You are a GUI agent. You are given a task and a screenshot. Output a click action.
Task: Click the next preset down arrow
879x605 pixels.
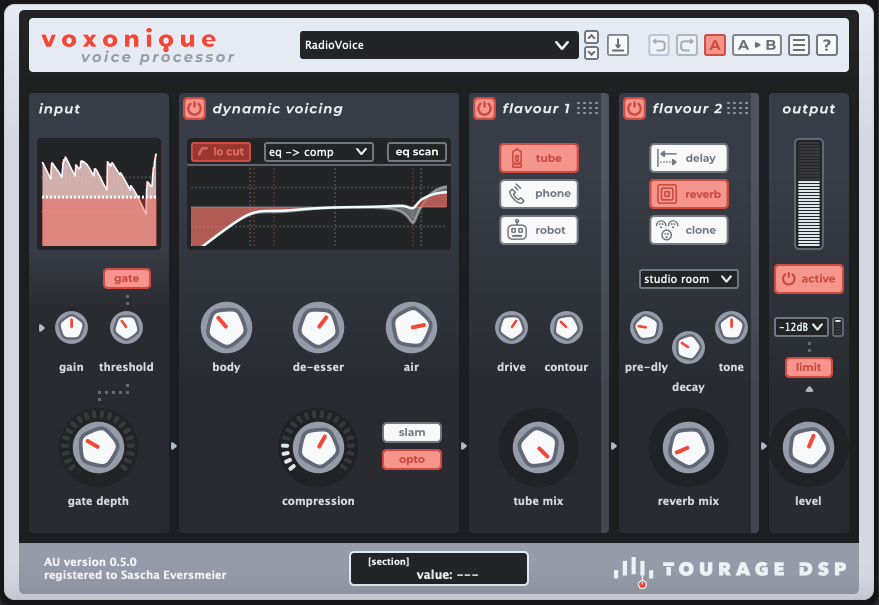point(591,53)
